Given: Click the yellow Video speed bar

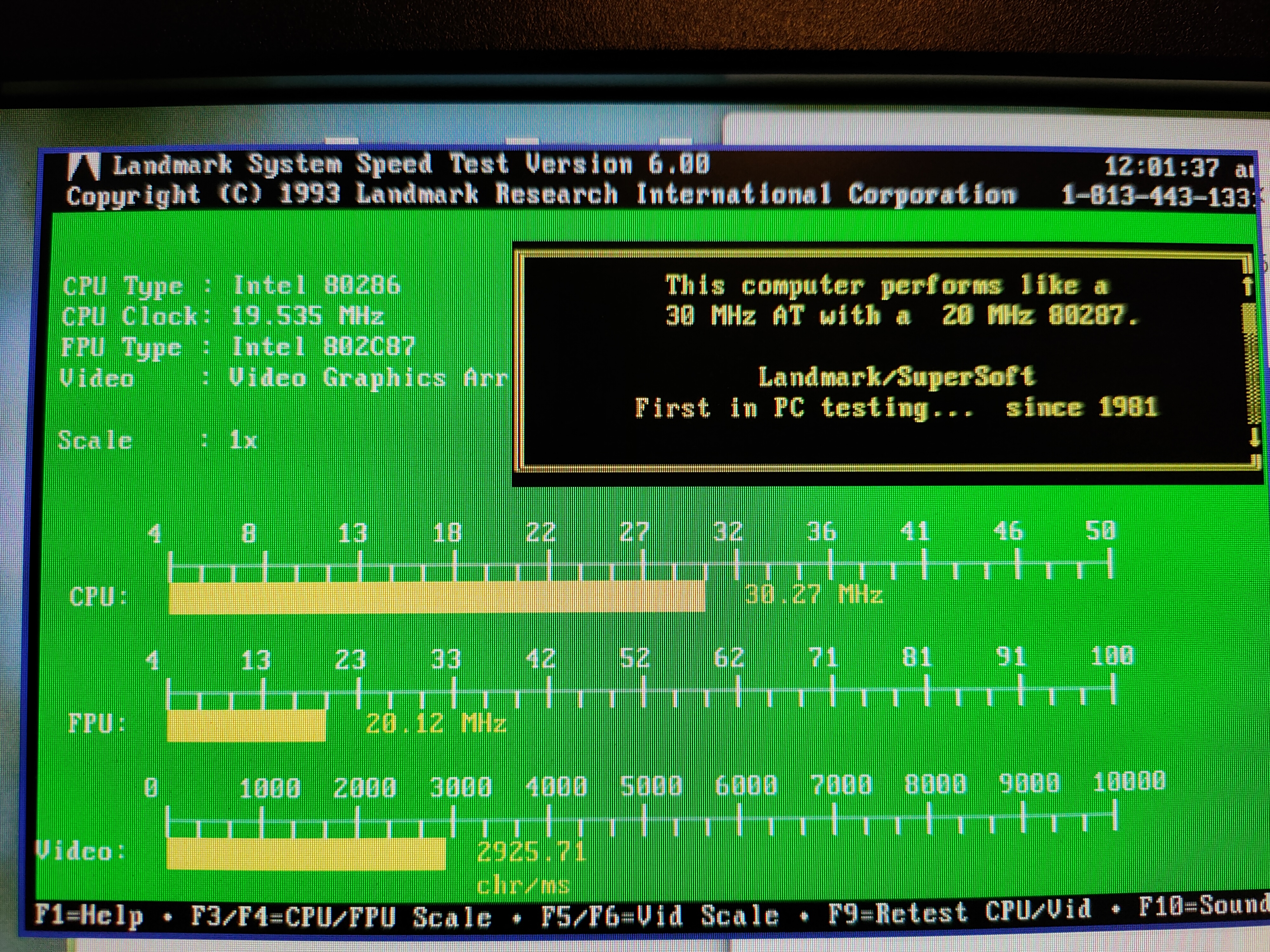Looking at the screenshot, I should (x=306, y=853).
